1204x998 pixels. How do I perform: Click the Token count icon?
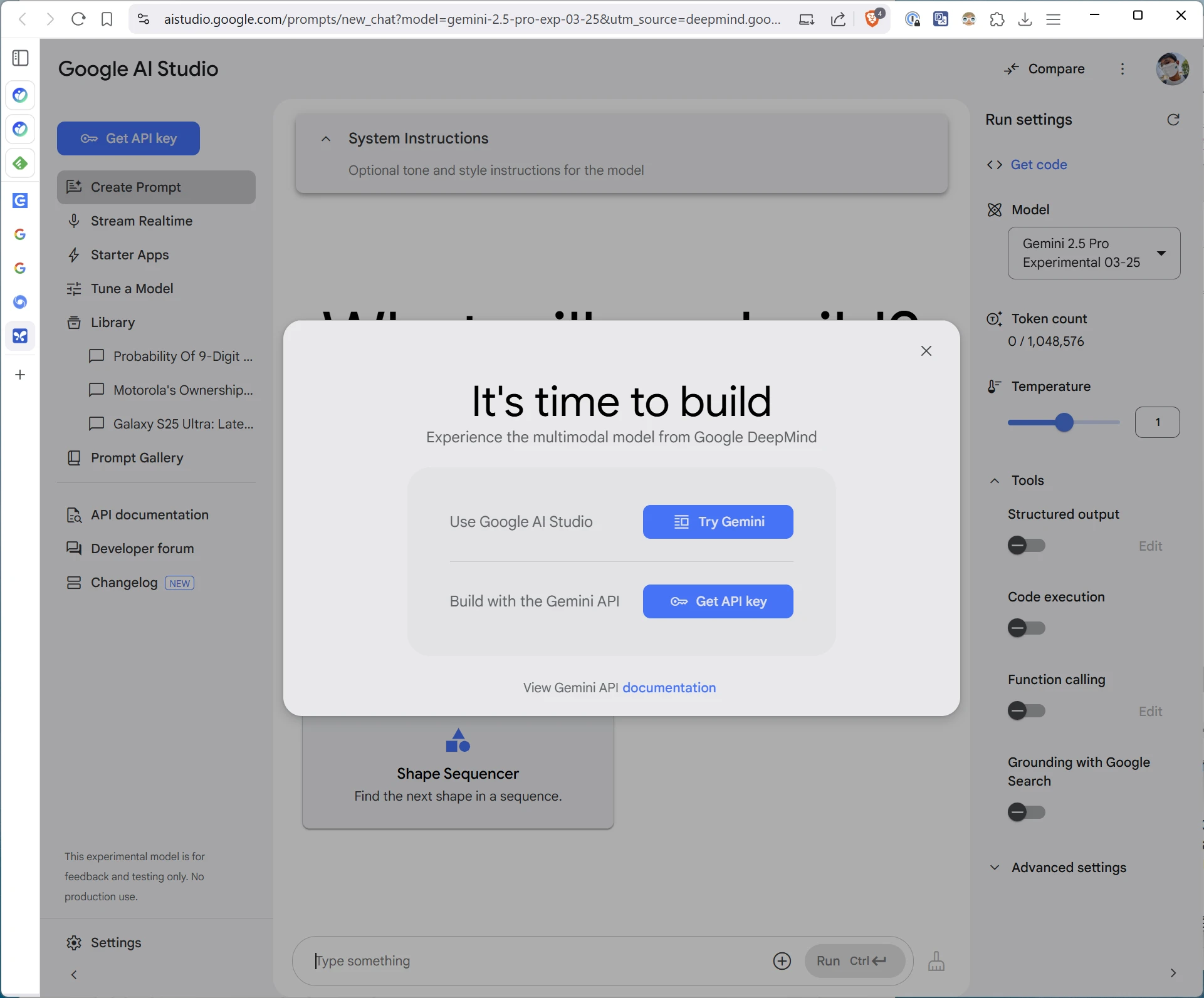994,319
